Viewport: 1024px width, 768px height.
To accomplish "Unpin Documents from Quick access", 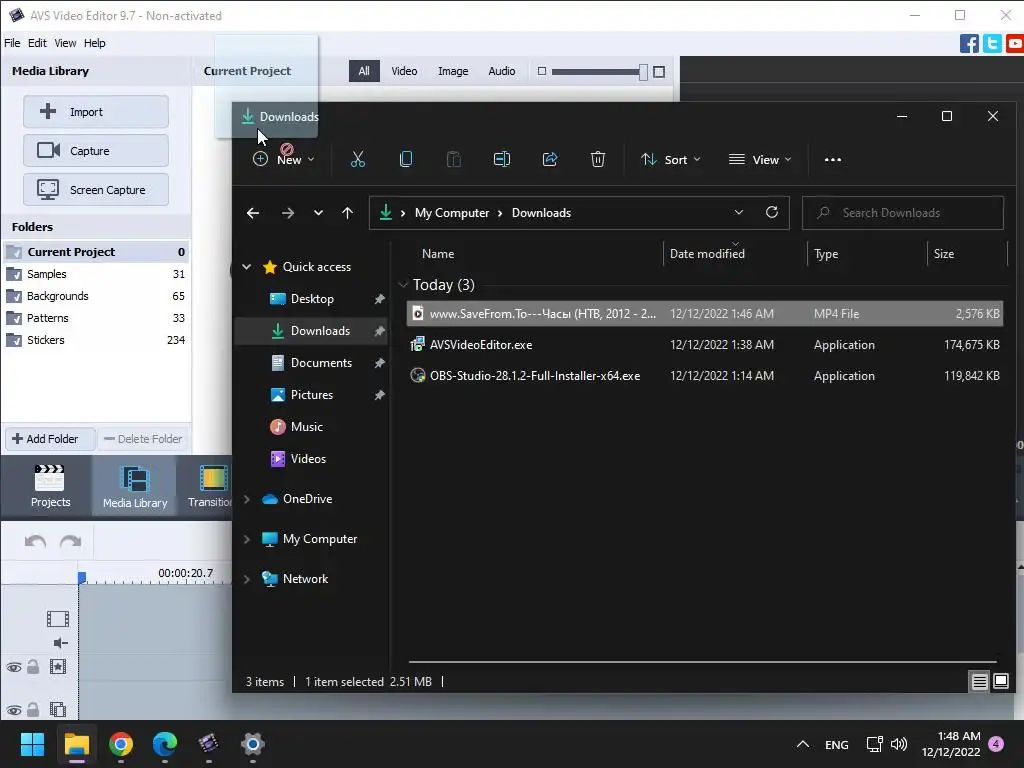I will [x=379, y=363].
